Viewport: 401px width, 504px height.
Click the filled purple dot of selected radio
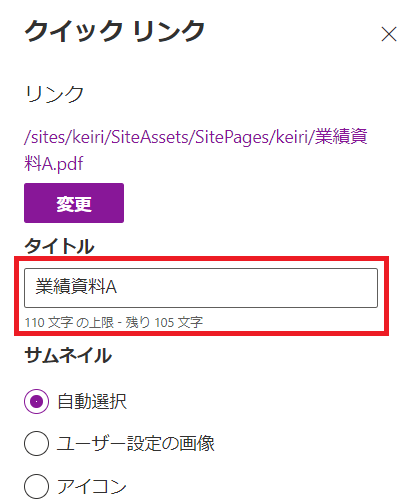(36, 401)
